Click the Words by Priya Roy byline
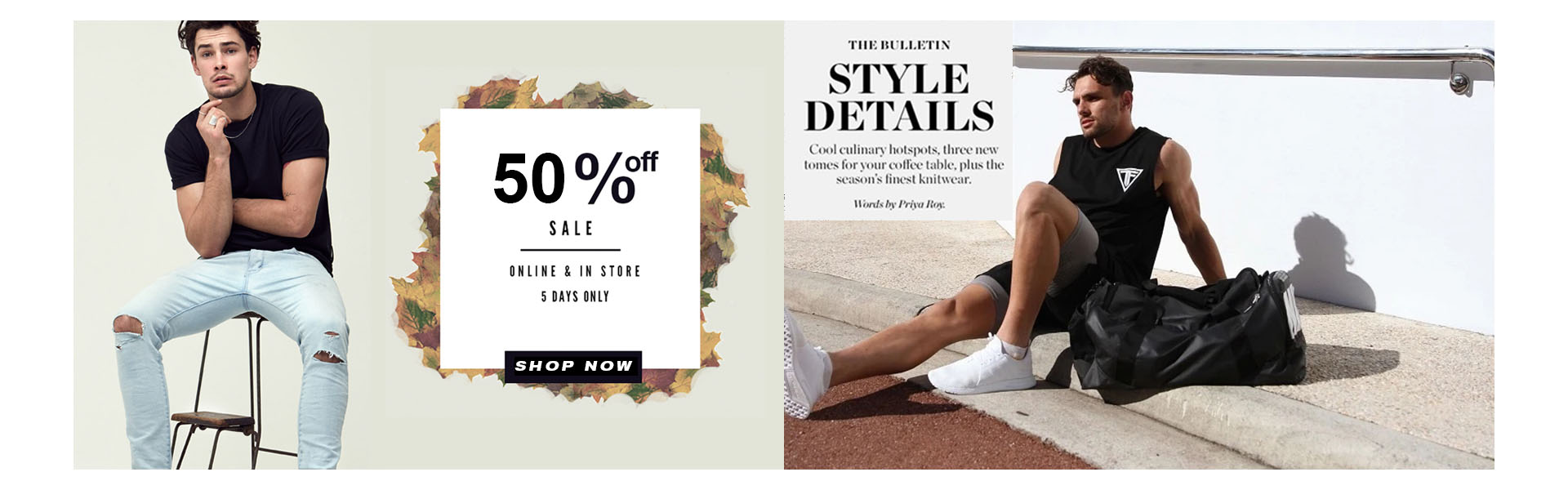Screen dimensions: 1568x490 899,204
